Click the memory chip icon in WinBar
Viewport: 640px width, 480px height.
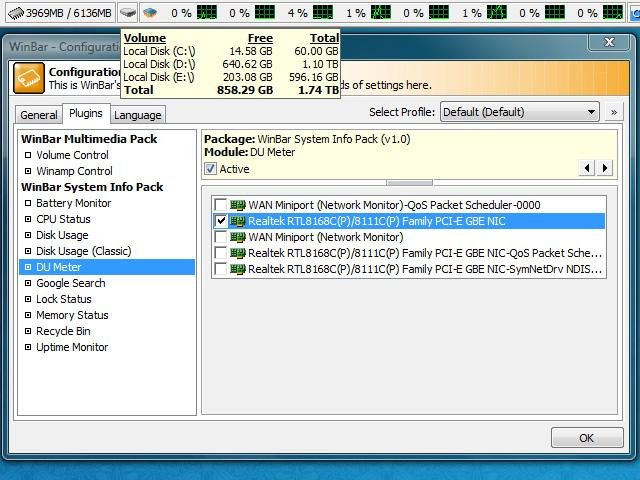click(x=16, y=13)
